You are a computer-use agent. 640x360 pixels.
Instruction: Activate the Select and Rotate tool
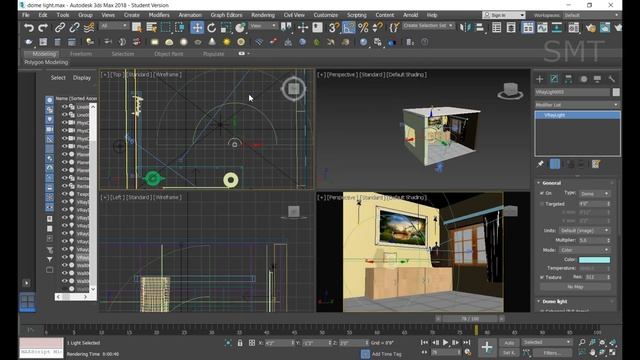[211, 27]
